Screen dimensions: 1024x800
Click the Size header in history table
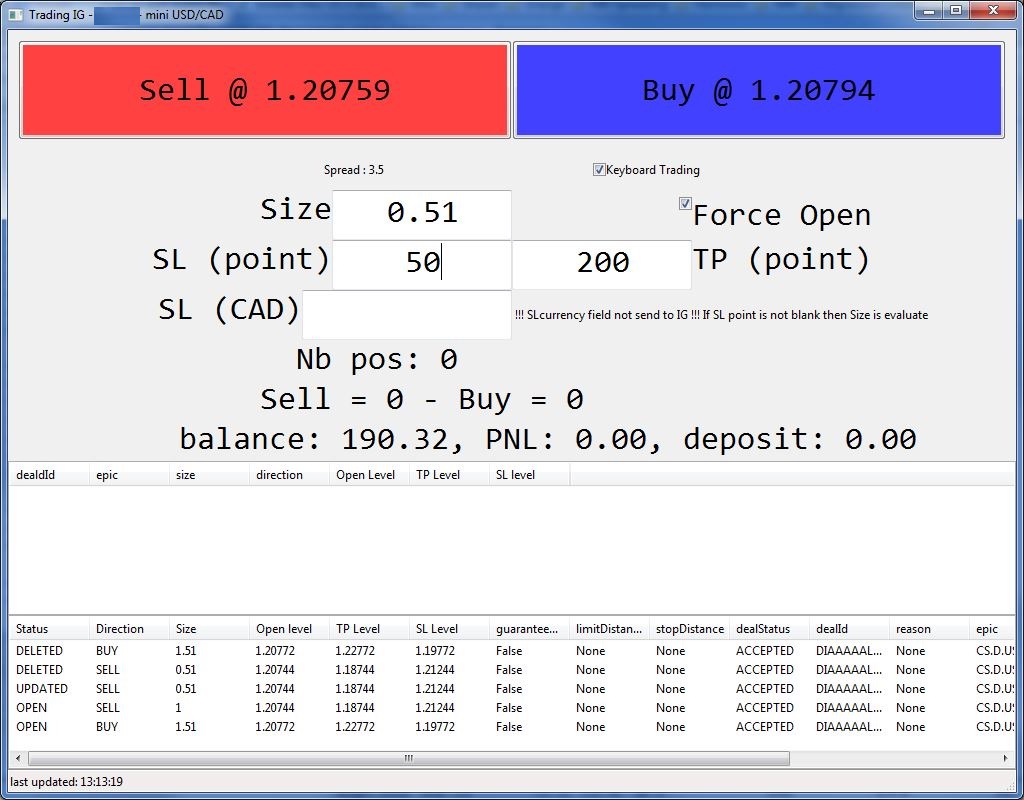209,629
